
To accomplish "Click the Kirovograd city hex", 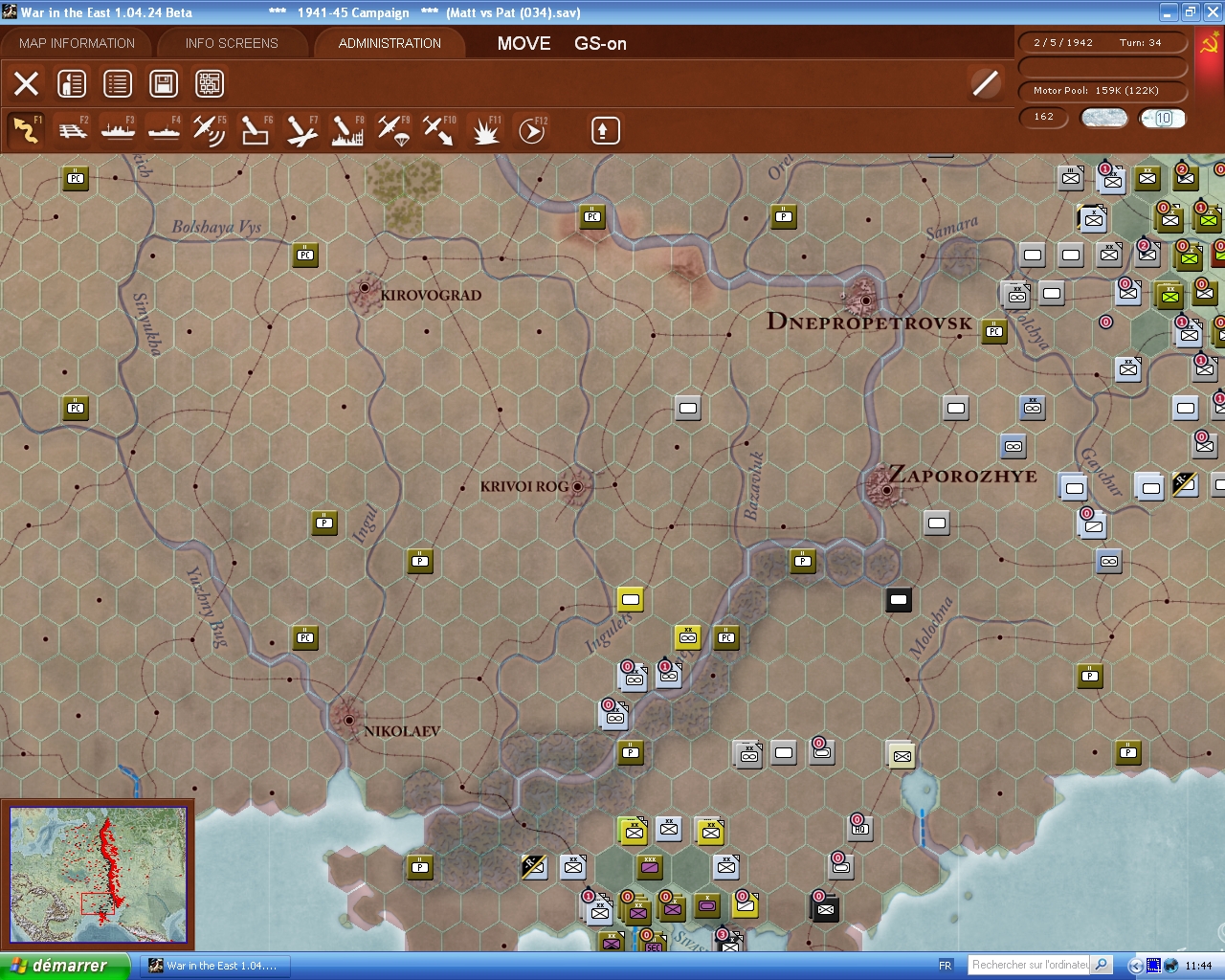I will [x=365, y=288].
